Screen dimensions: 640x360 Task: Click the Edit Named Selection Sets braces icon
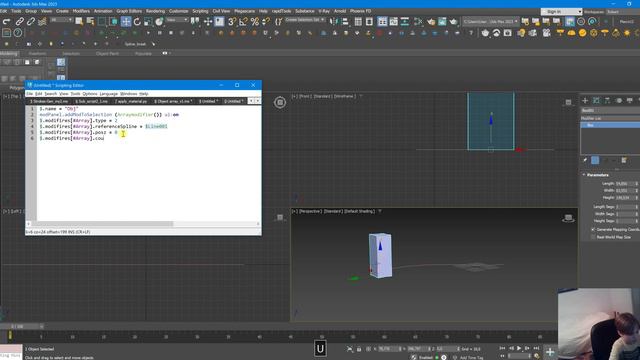click(278, 21)
